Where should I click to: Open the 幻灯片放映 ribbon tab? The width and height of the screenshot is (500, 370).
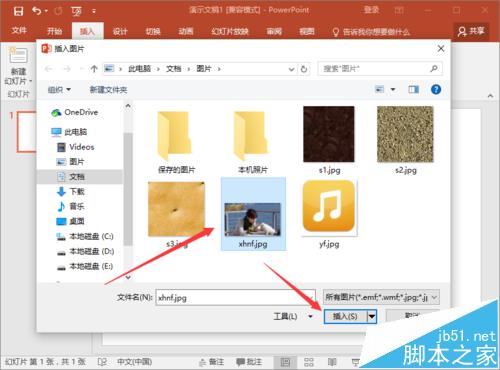(230, 31)
